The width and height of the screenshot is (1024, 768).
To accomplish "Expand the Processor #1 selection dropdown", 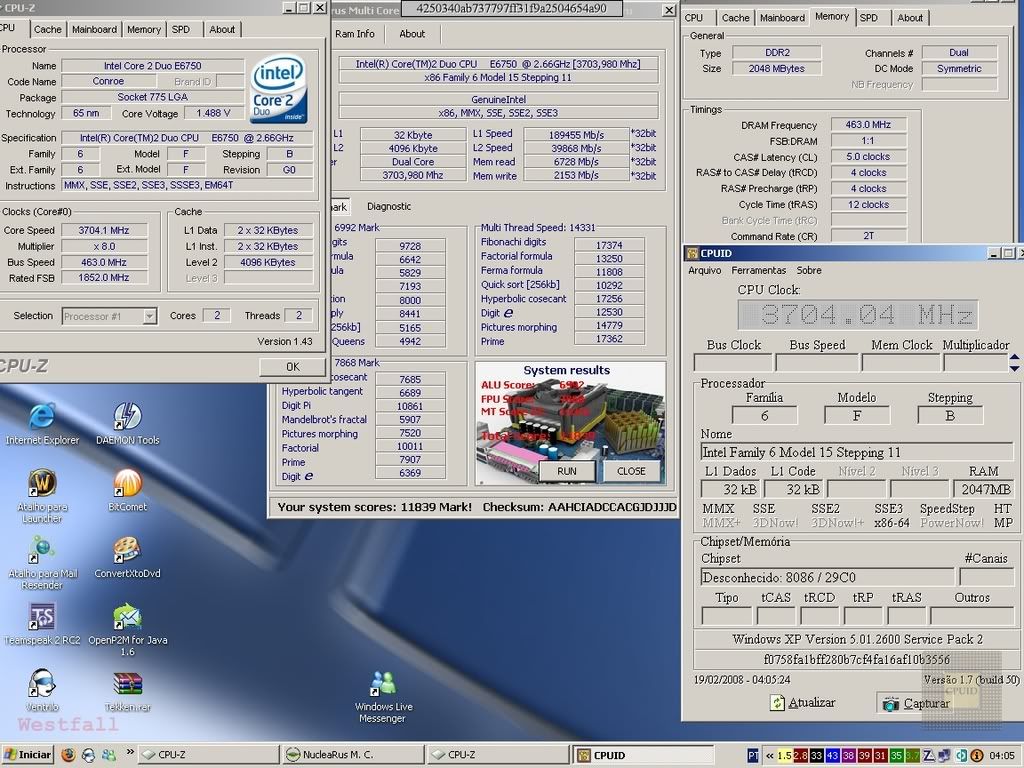I will pyautogui.click(x=149, y=316).
